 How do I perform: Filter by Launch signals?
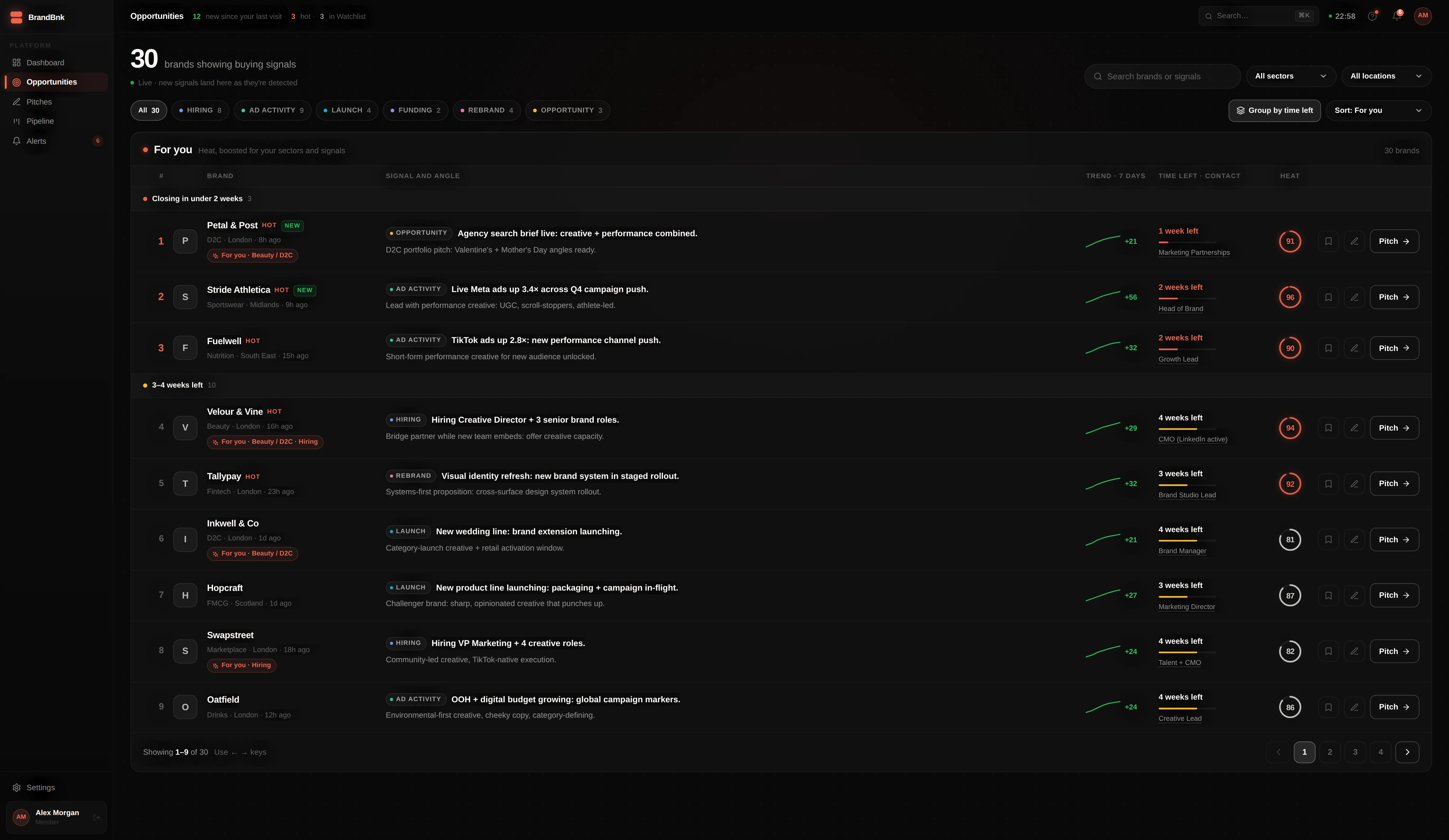[347, 111]
